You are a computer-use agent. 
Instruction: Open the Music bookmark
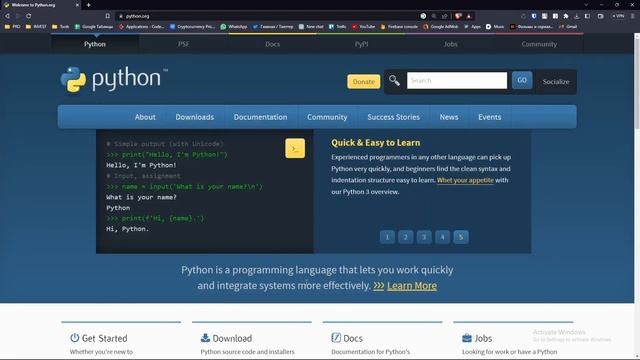[495, 27]
